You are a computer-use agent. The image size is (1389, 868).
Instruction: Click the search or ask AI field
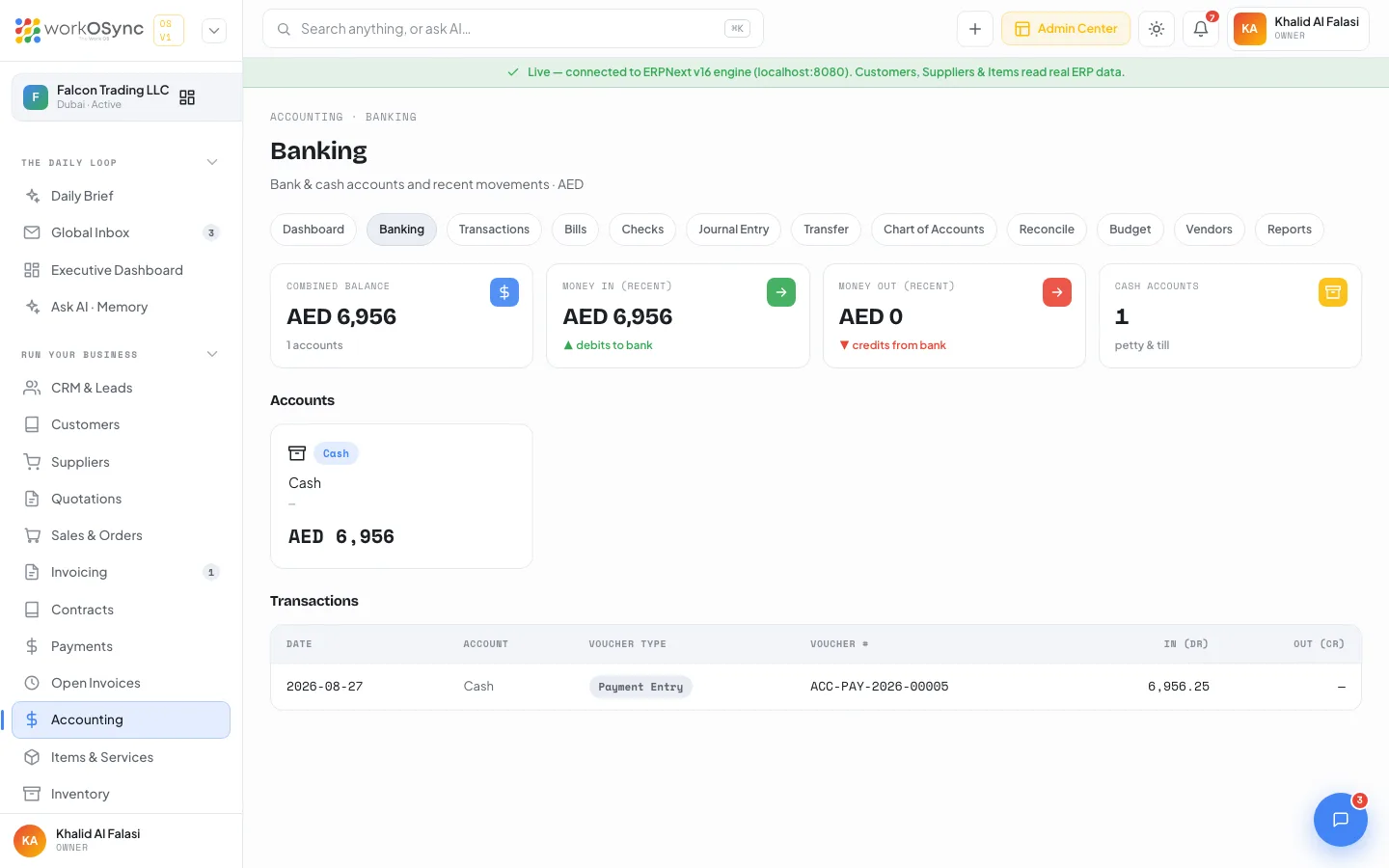513,29
